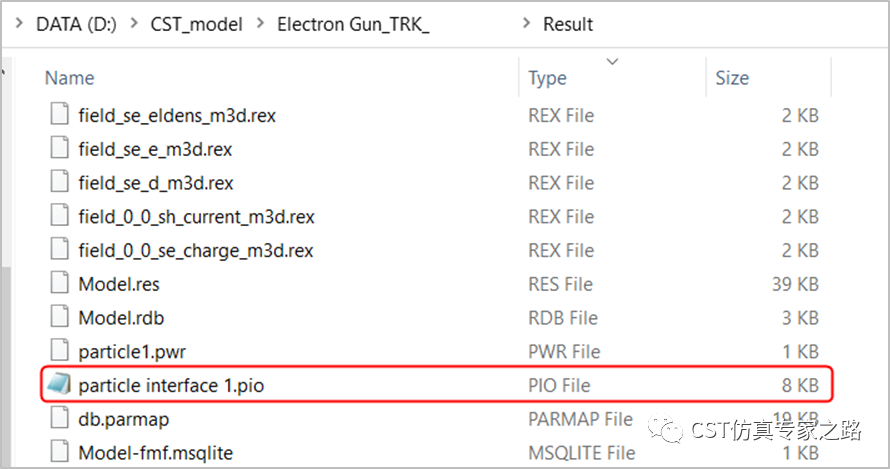Sort files by Type column header
The height and width of the screenshot is (469, 890).
tap(547, 78)
